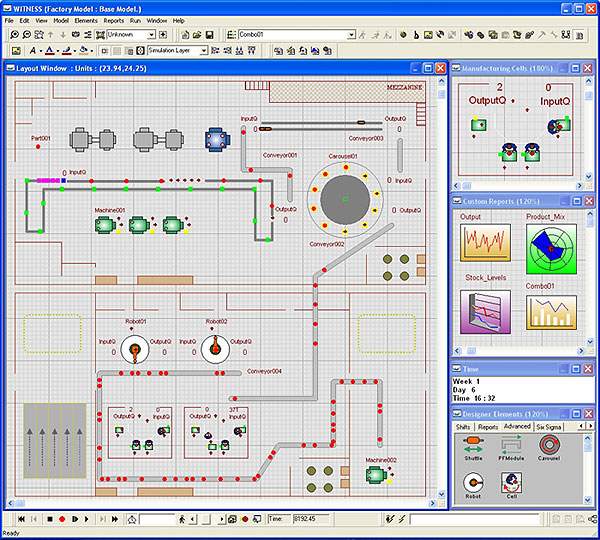600x540 pixels.
Task: Open the Unknown dropdown in the toolbar
Action: point(152,35)
